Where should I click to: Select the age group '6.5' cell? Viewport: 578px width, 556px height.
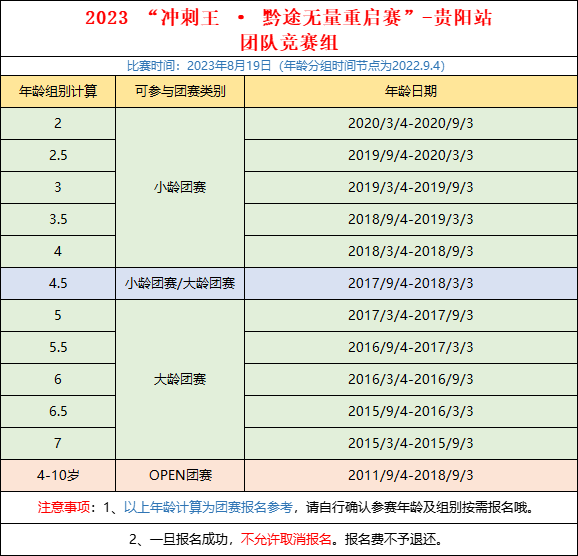coord(58,411)
